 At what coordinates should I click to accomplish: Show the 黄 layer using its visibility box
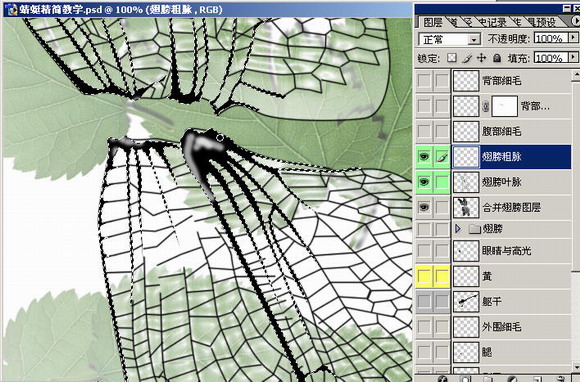[x=424, y=276]
